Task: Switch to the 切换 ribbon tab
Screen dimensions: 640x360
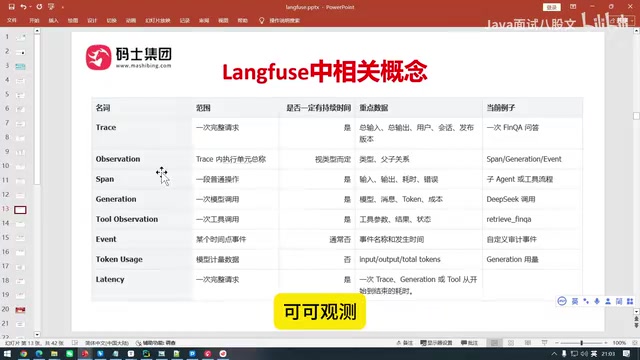Action: tap(111, 20)
